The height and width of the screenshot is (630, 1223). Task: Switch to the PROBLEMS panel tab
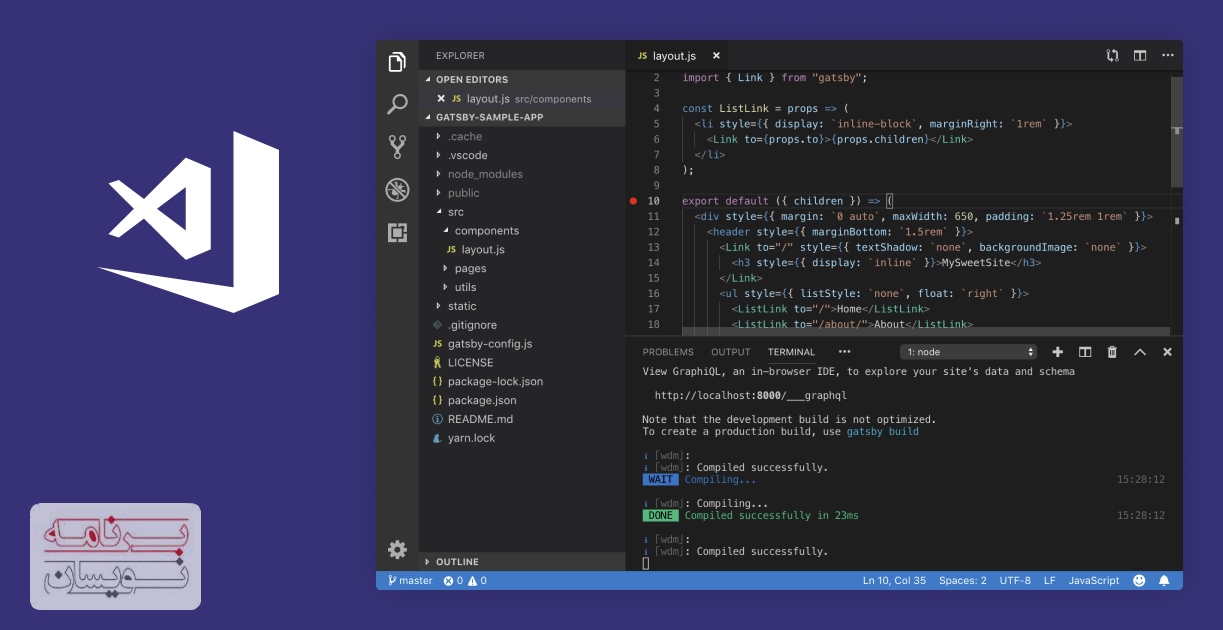pos(668,352)
